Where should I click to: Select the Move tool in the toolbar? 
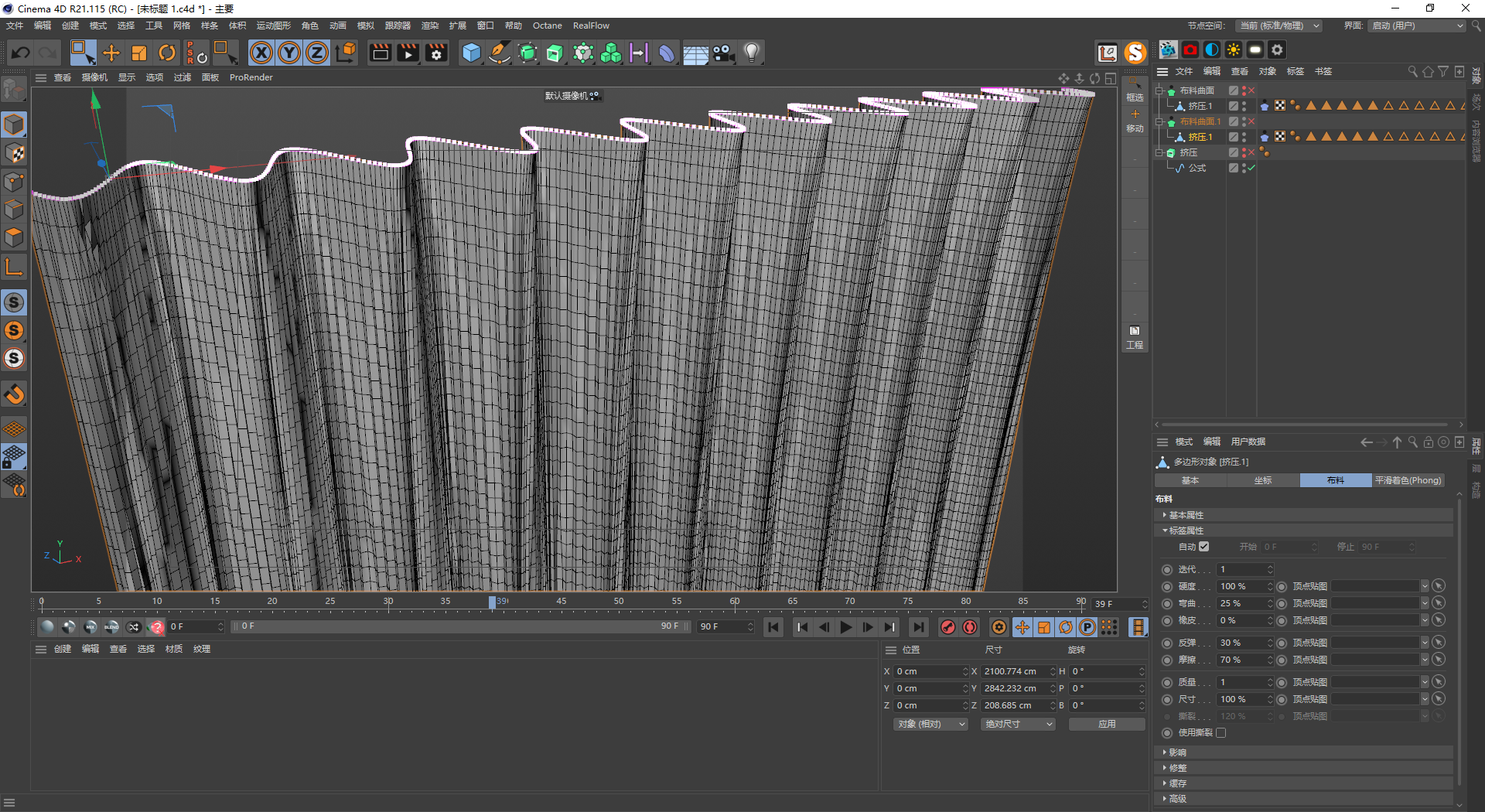[111, 53]
